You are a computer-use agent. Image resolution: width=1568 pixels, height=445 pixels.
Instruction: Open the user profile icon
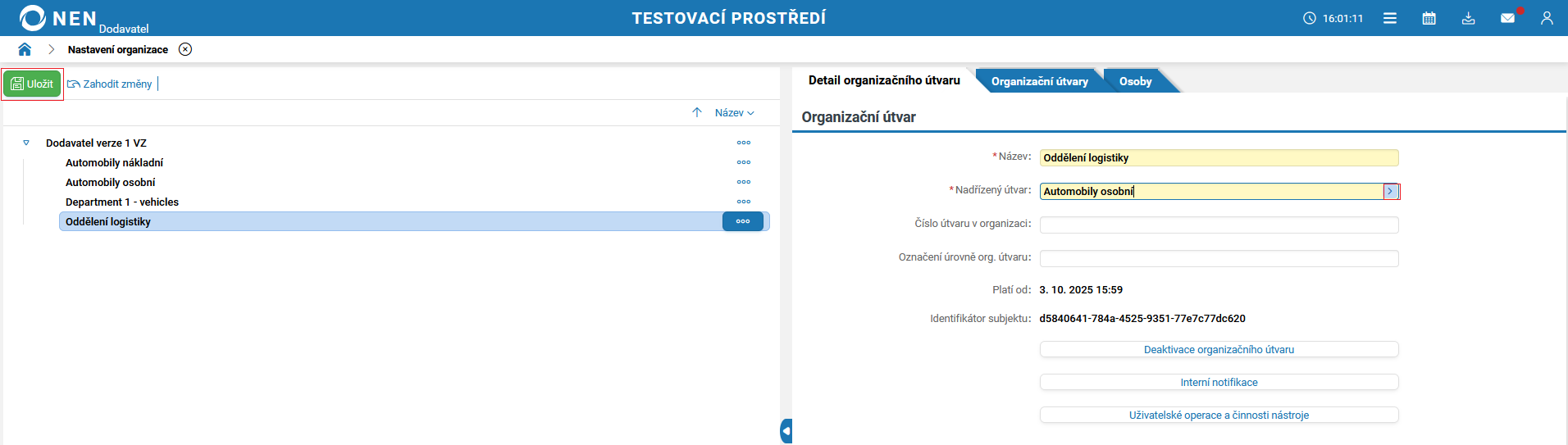tap(1547, 18)
